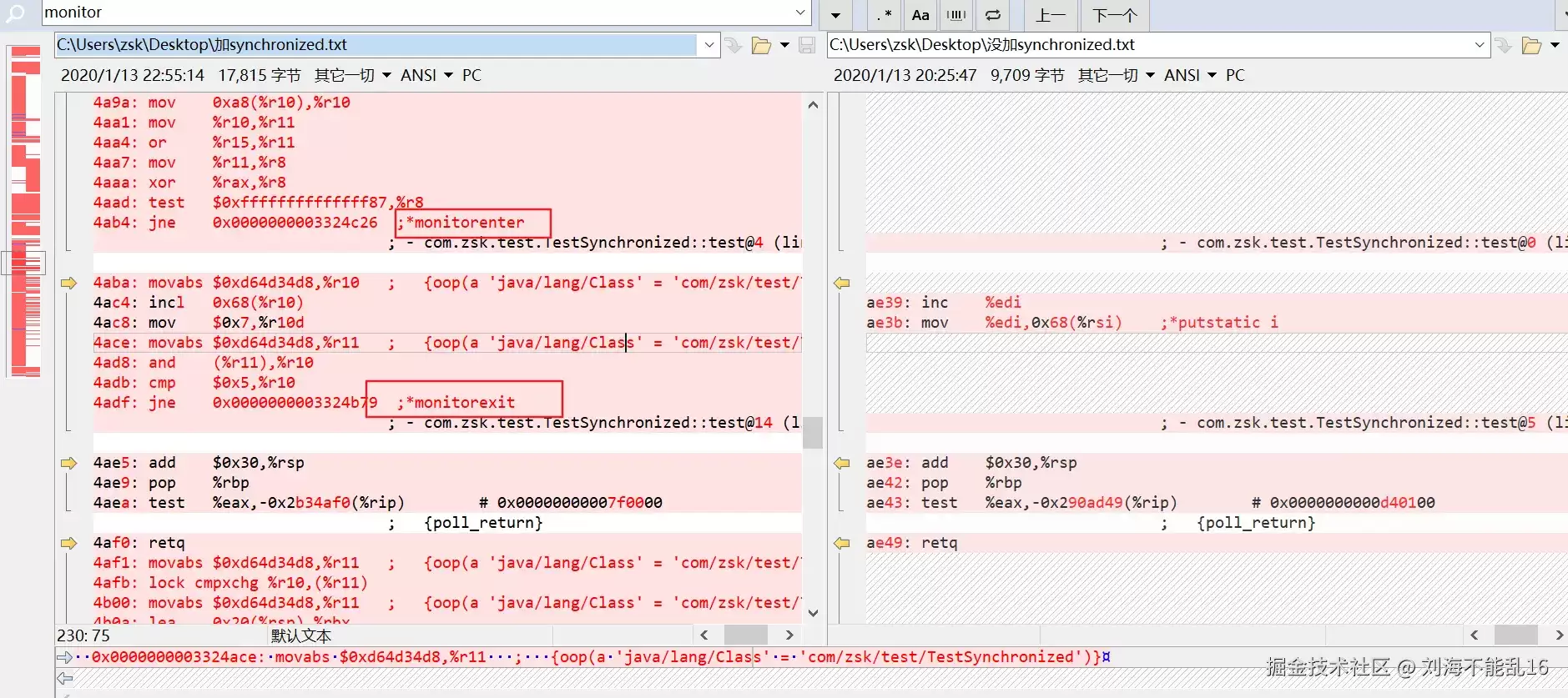
Task: Click left pane horizontal scrollbar thumb
Action: point(745,635)
